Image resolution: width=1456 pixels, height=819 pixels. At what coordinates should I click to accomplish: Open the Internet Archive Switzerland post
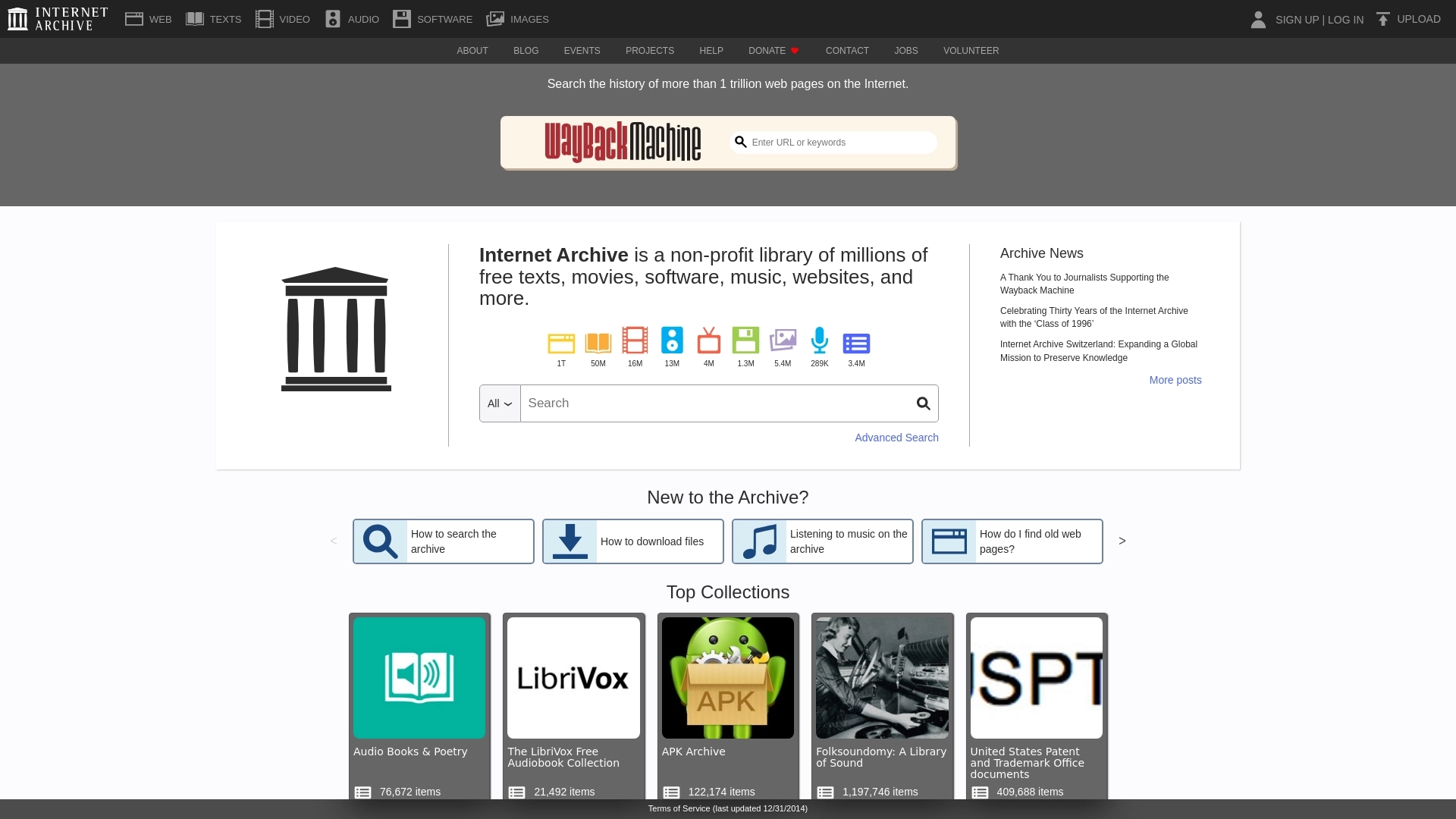click(x=1099, y=351)
